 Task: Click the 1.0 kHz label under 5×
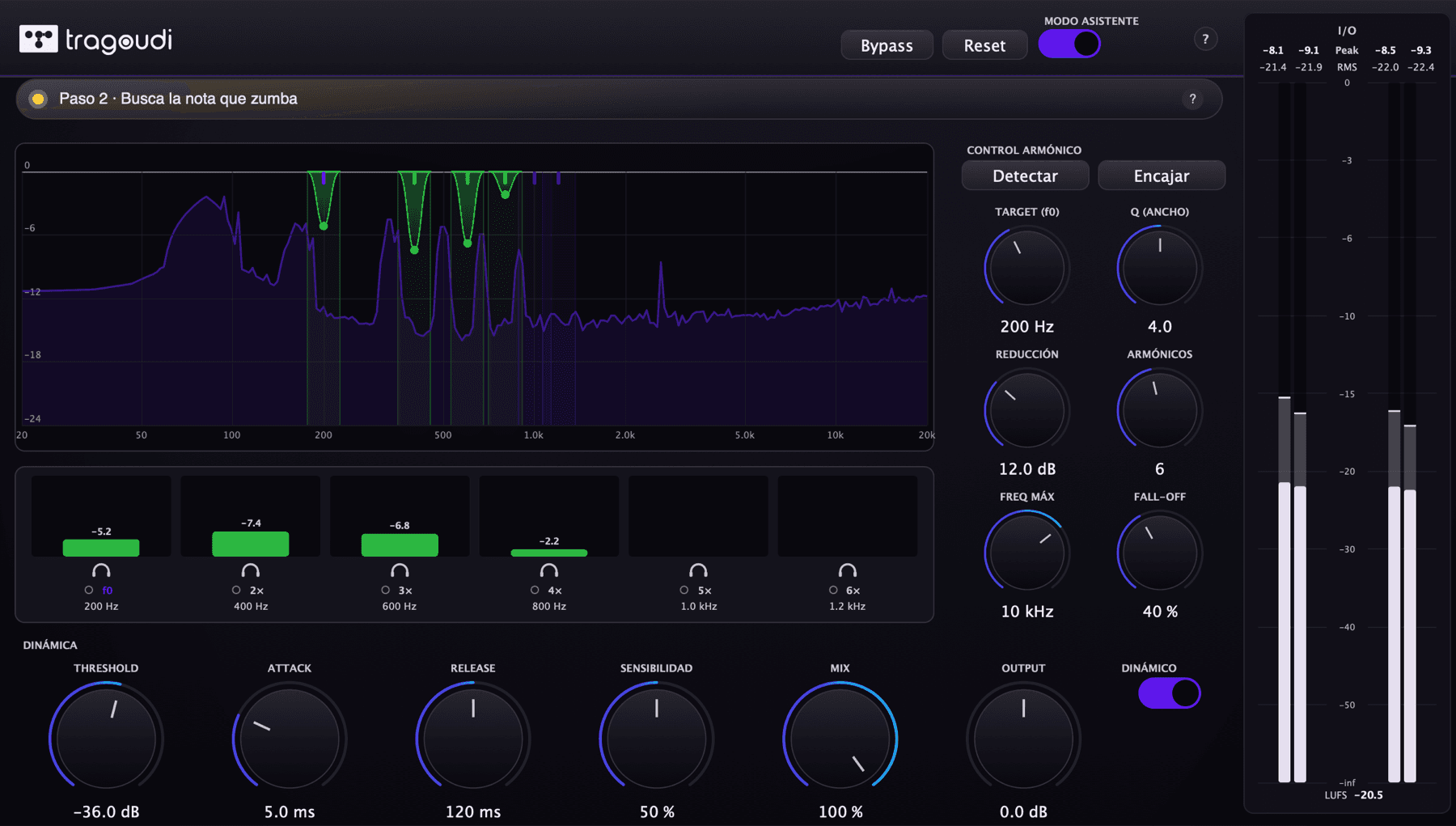698,606
